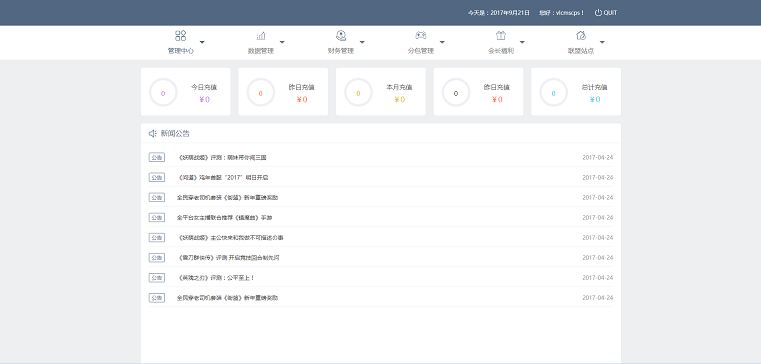Screen dimensions: 761x364
Task: Click 公告 tag beside the 《英魂之刃》 row
Action: [x=157, y=278]
